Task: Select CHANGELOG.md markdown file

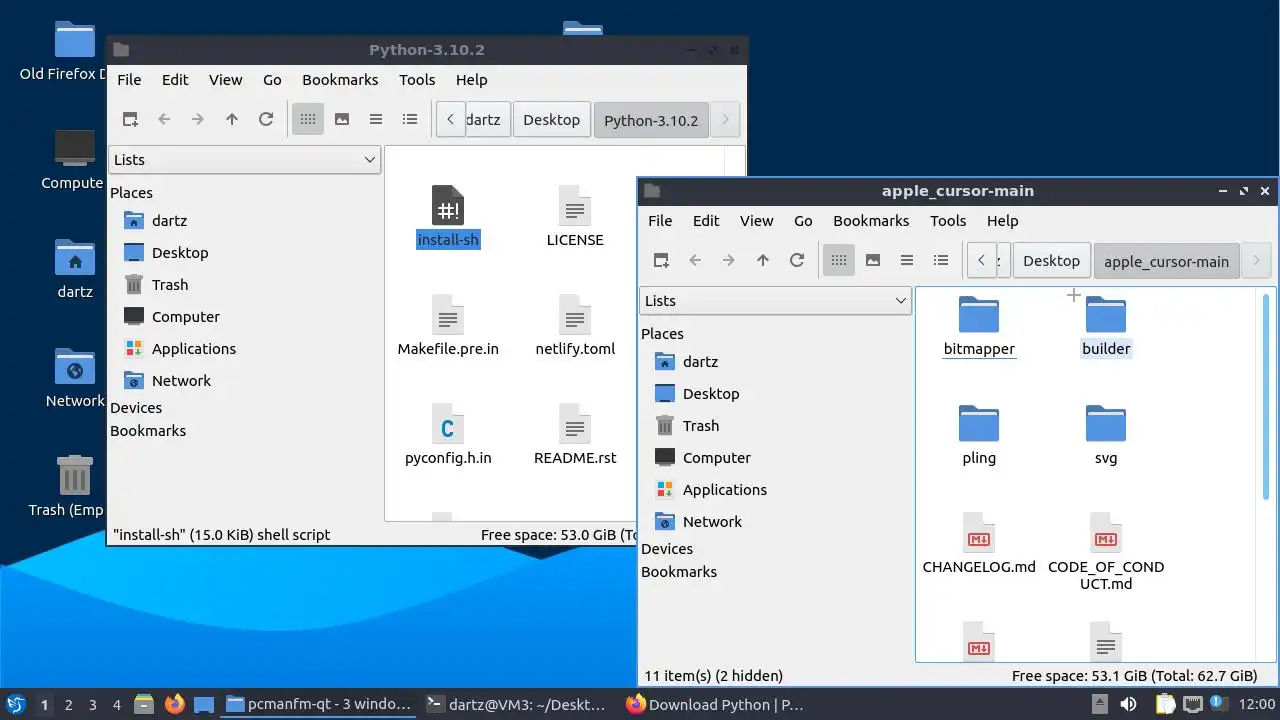Action: (979, 543)
